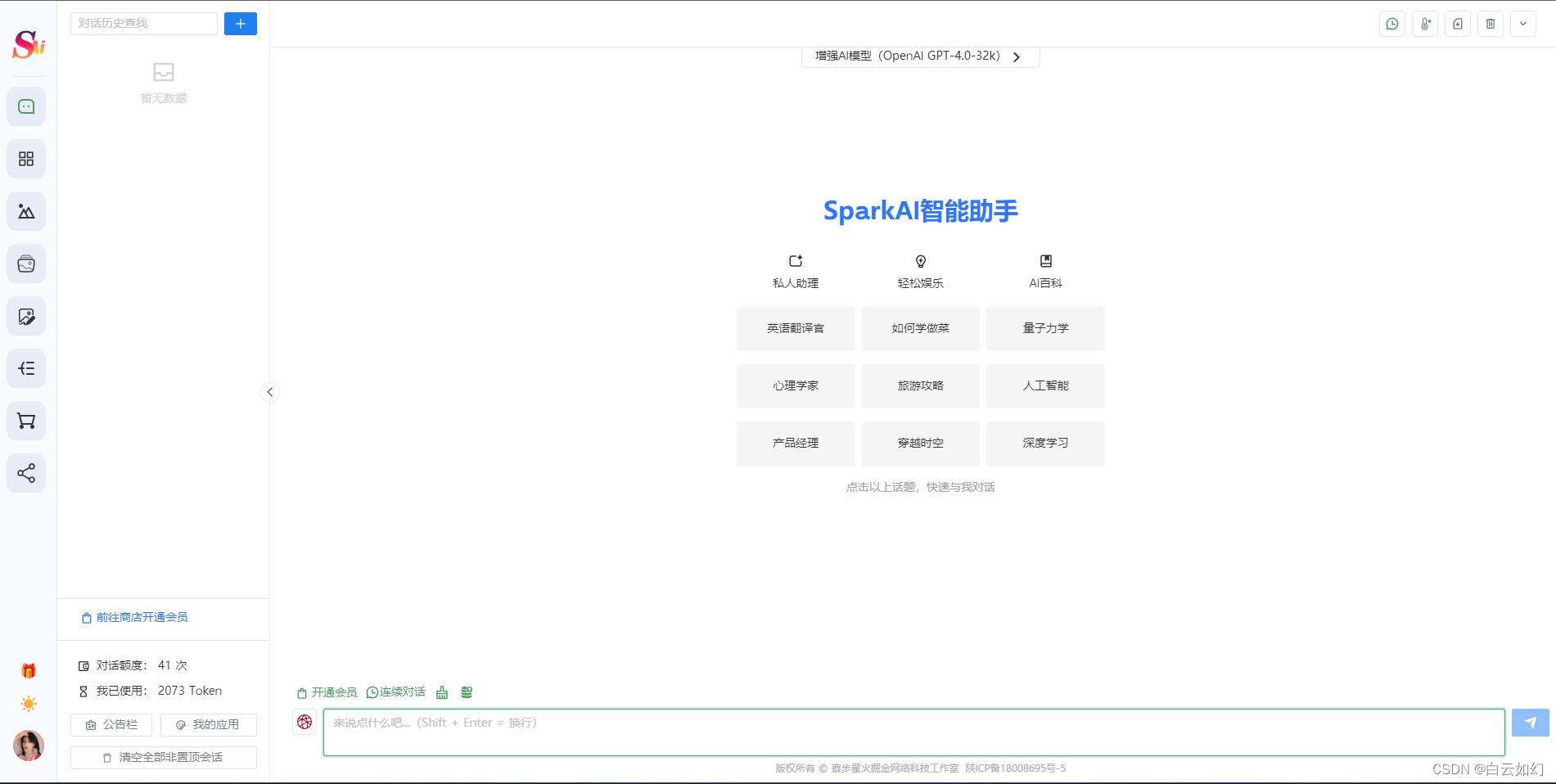Choose the 穿越时空 topic
This screenshot has width=1556, height=784.
(921, 443)
